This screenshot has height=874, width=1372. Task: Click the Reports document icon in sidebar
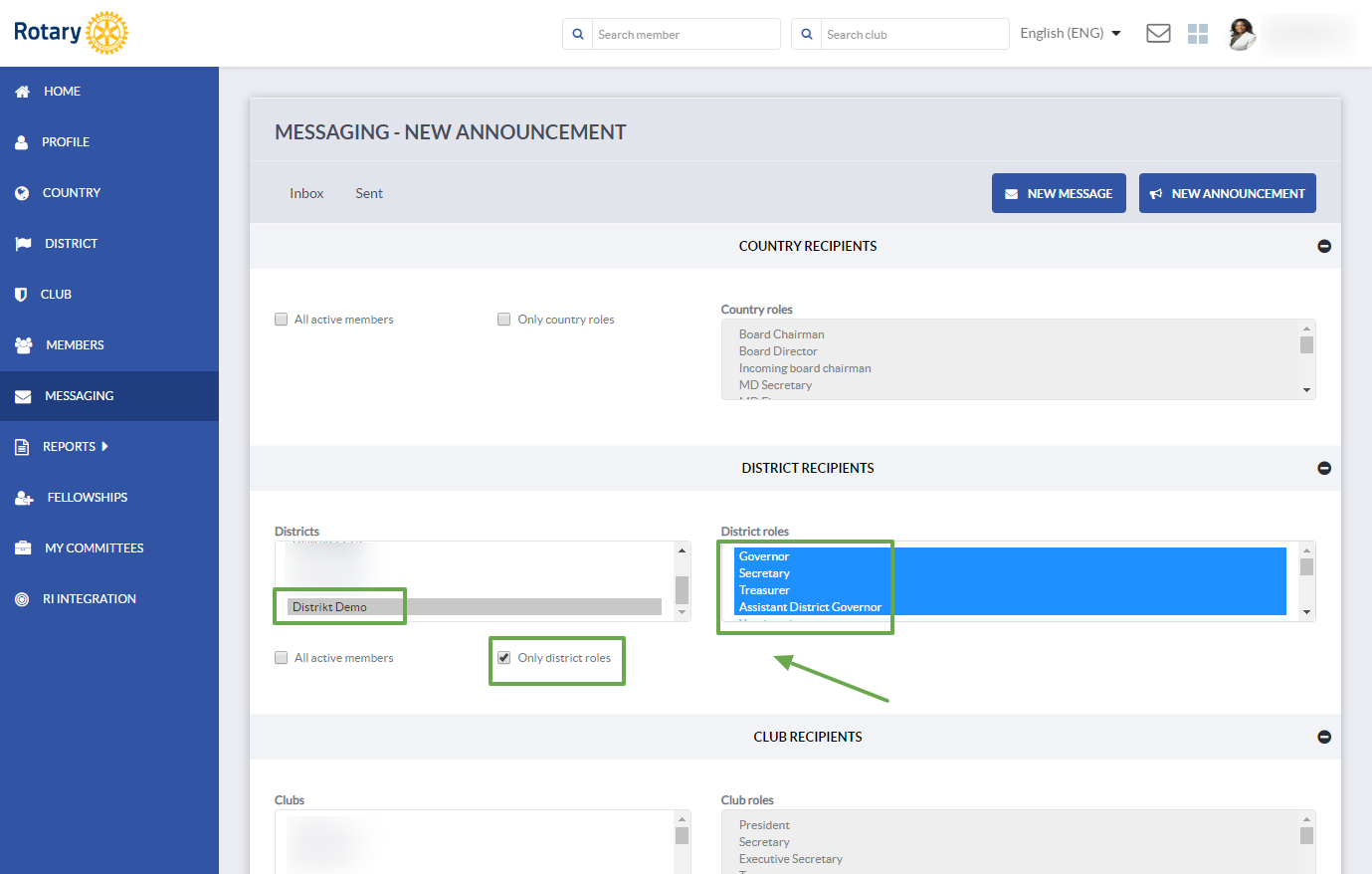click(22, 447)
